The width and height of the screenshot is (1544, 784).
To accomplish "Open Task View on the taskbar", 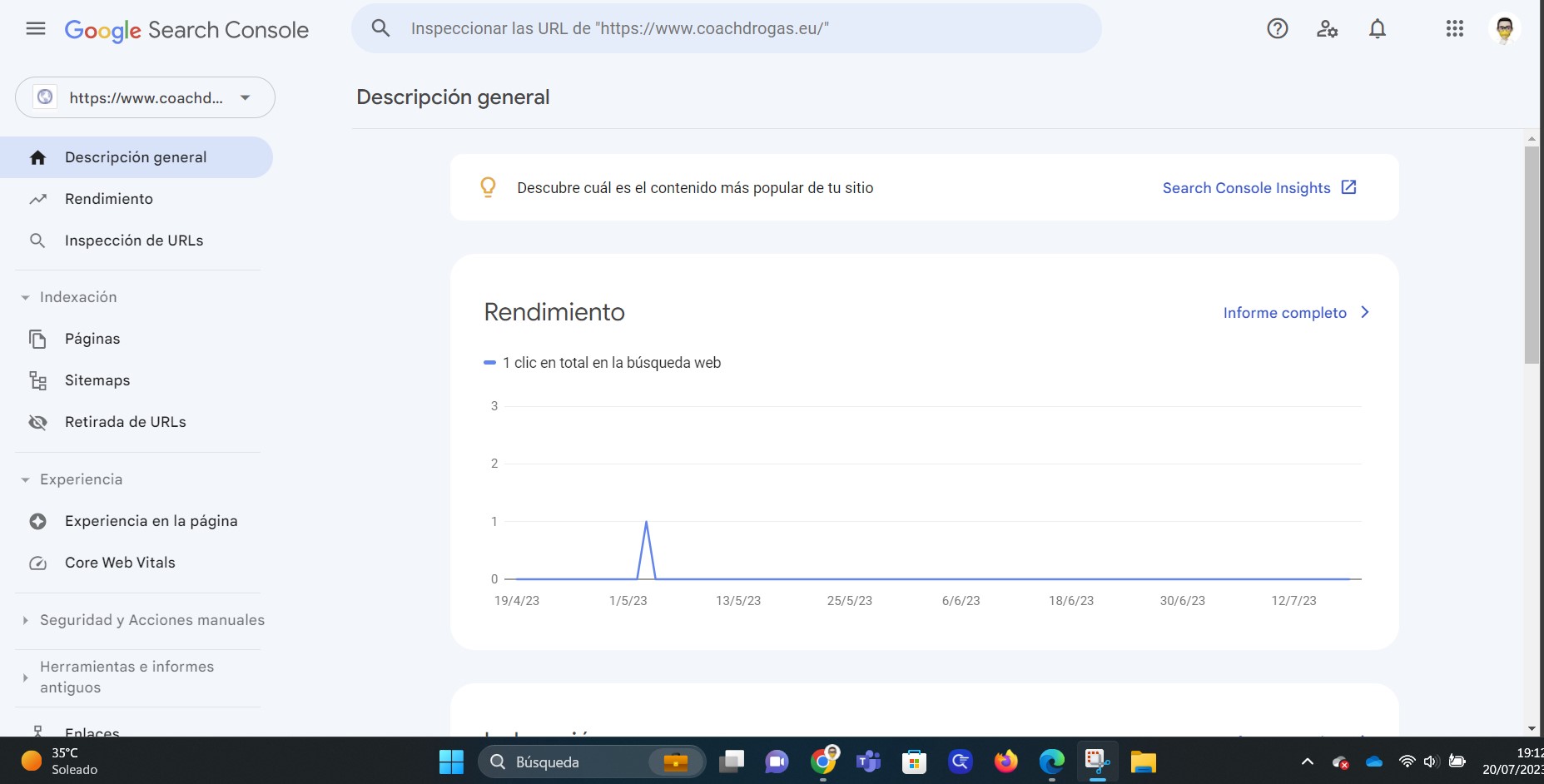I will tap(732, 762).
